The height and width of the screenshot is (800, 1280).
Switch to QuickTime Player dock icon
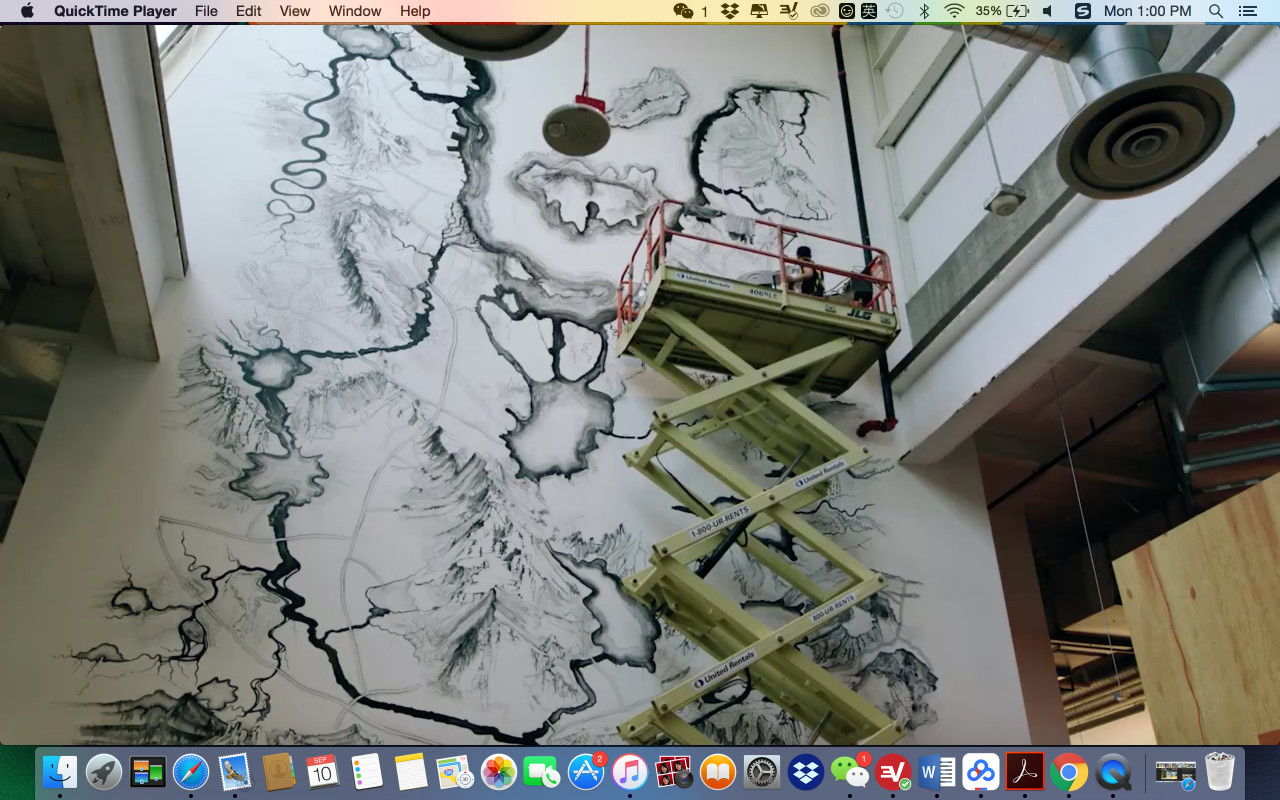(x=1113, y=772)
